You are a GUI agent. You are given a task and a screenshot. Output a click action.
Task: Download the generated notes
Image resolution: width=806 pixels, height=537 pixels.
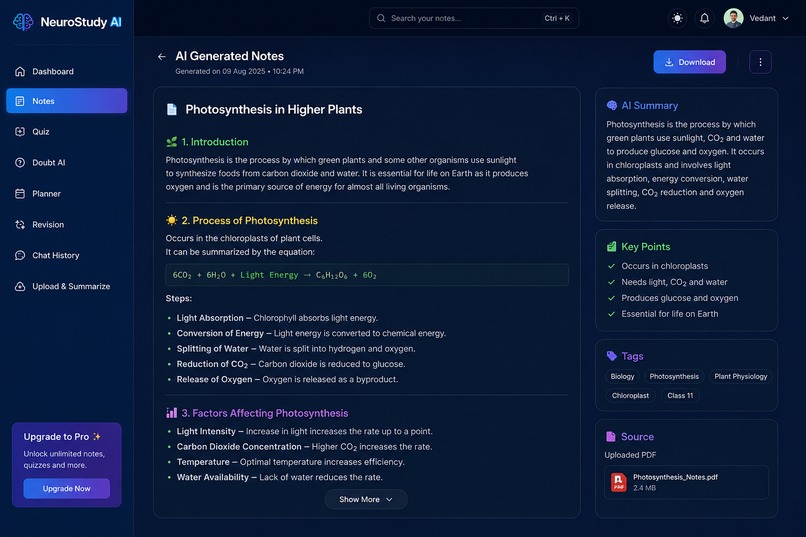(689, 62)
